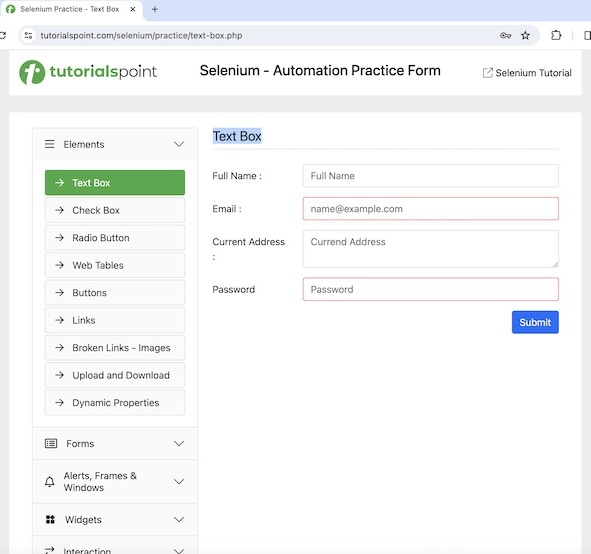This screenshot has height=554, width=591.
Task: Collapse the Elements section chevron
Action: tap(179, 144)
